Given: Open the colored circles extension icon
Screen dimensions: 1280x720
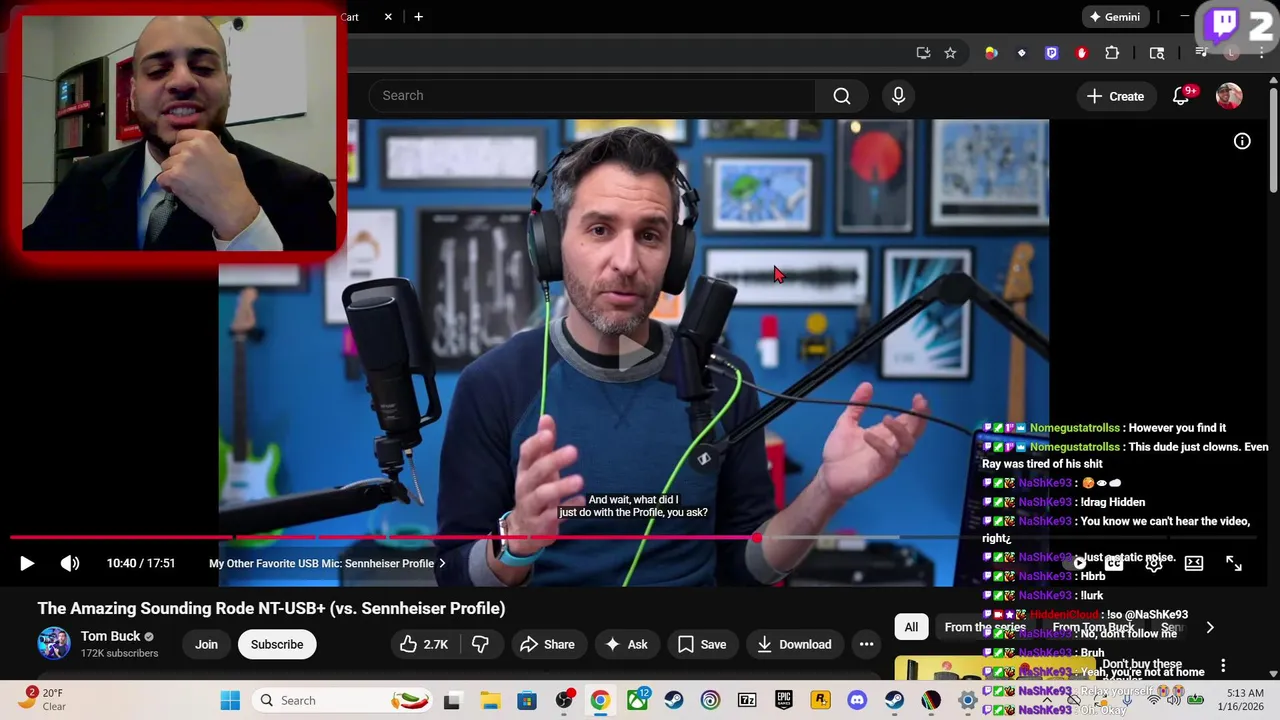Looking at the screenshot, I should (x=991, y=53).
